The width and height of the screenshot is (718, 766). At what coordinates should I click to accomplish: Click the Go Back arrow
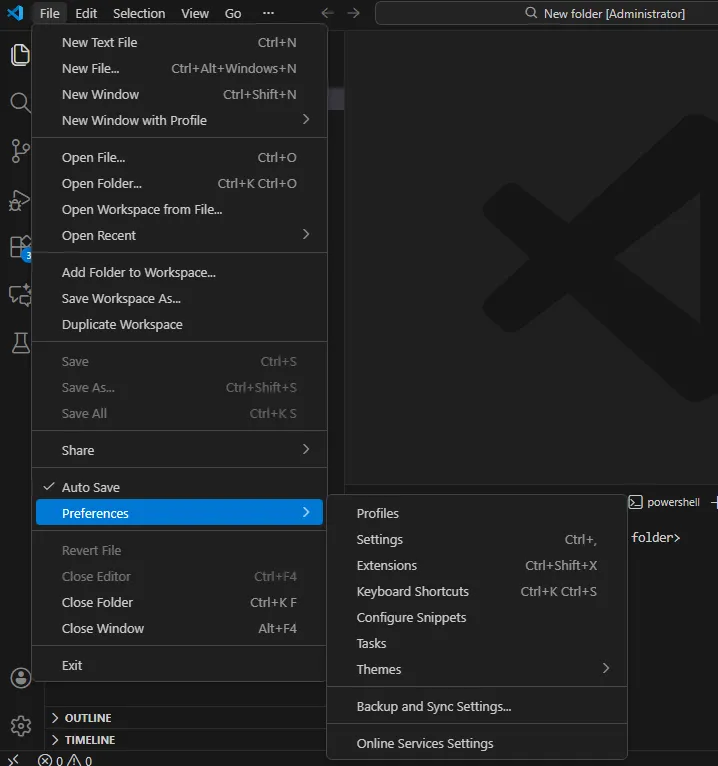(x=328, y=13)
